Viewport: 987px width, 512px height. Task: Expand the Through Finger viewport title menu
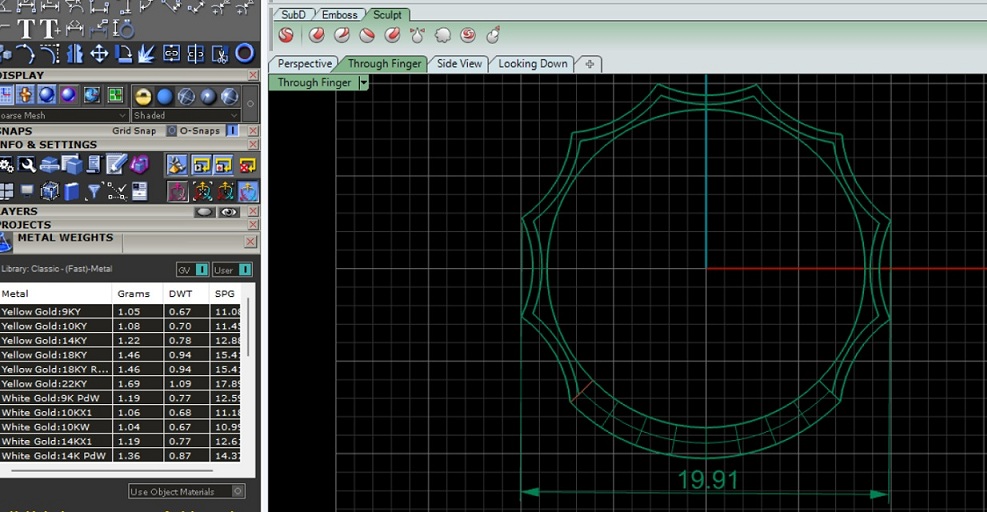point(363,83)
